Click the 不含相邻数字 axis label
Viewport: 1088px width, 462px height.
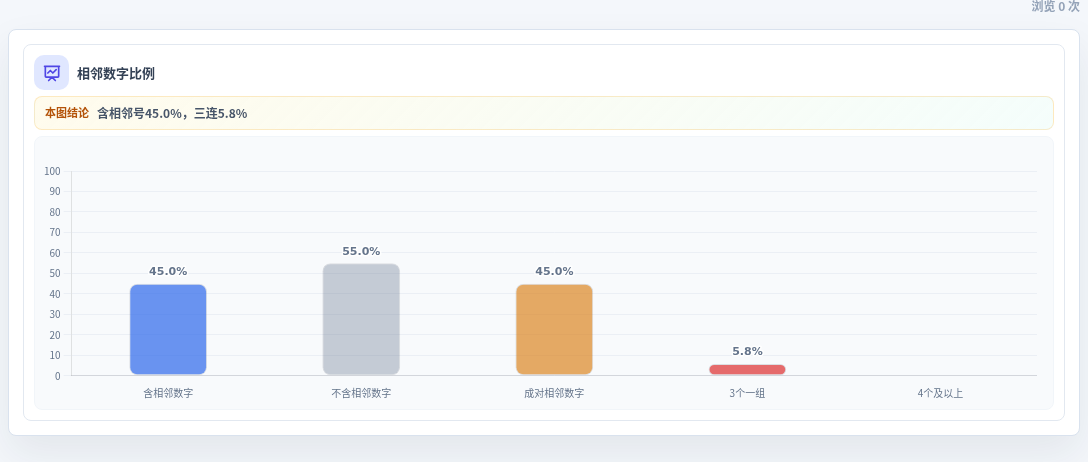(361, 393)
